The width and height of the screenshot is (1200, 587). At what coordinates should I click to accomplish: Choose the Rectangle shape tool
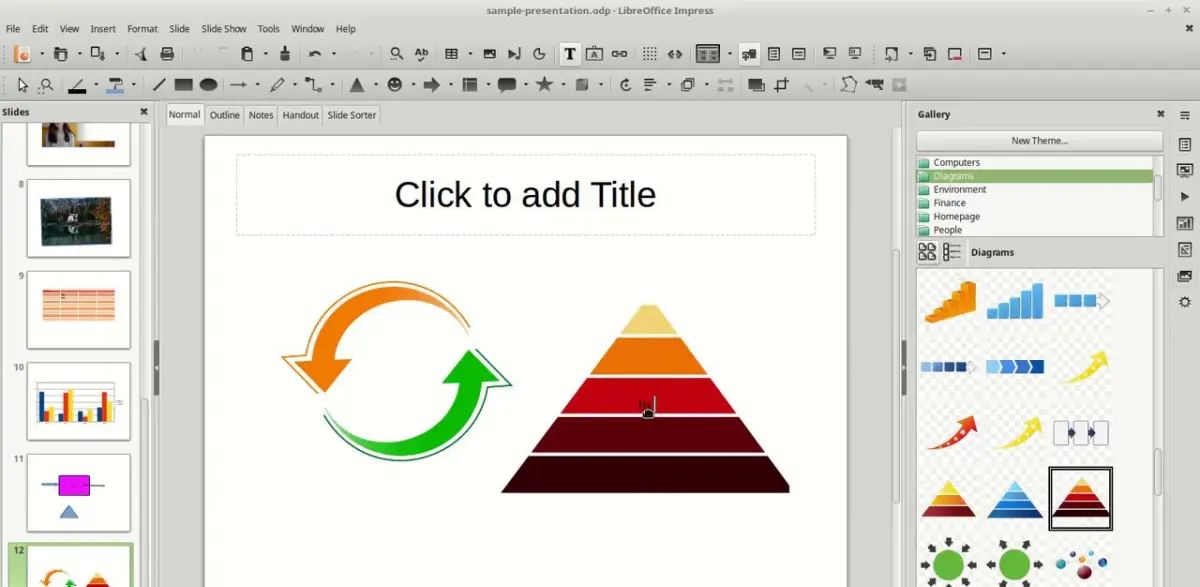pyautogui.click(x=184, y=85)
